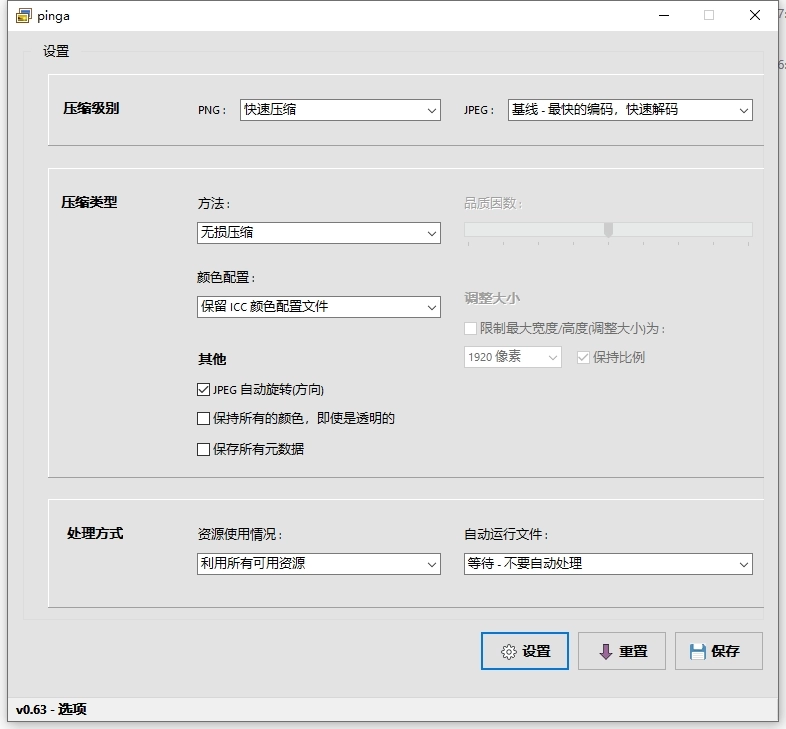This screenshot has height=729, width=786.
Task: Click the 保存 button label
Action: (x=725, y=651)
